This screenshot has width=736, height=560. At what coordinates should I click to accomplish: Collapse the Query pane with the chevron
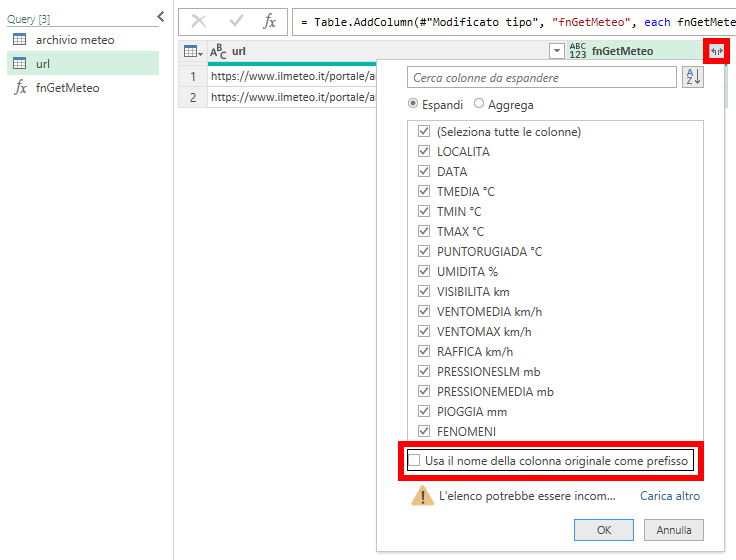point(161,17)
